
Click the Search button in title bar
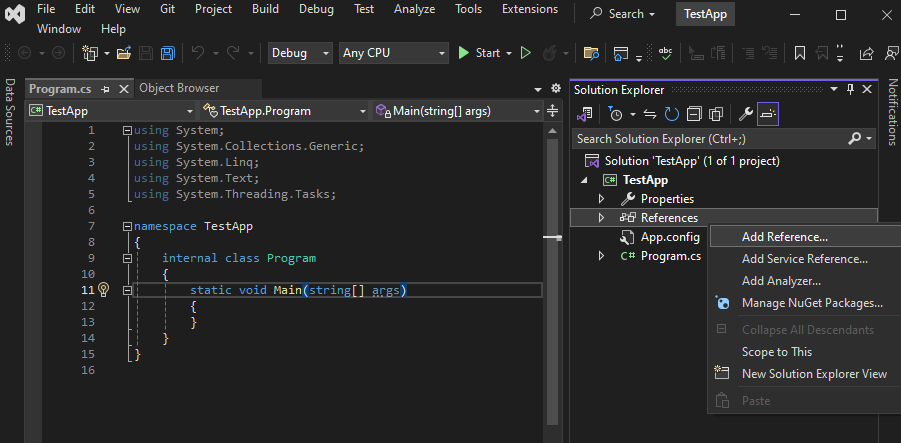pos(623,14)
